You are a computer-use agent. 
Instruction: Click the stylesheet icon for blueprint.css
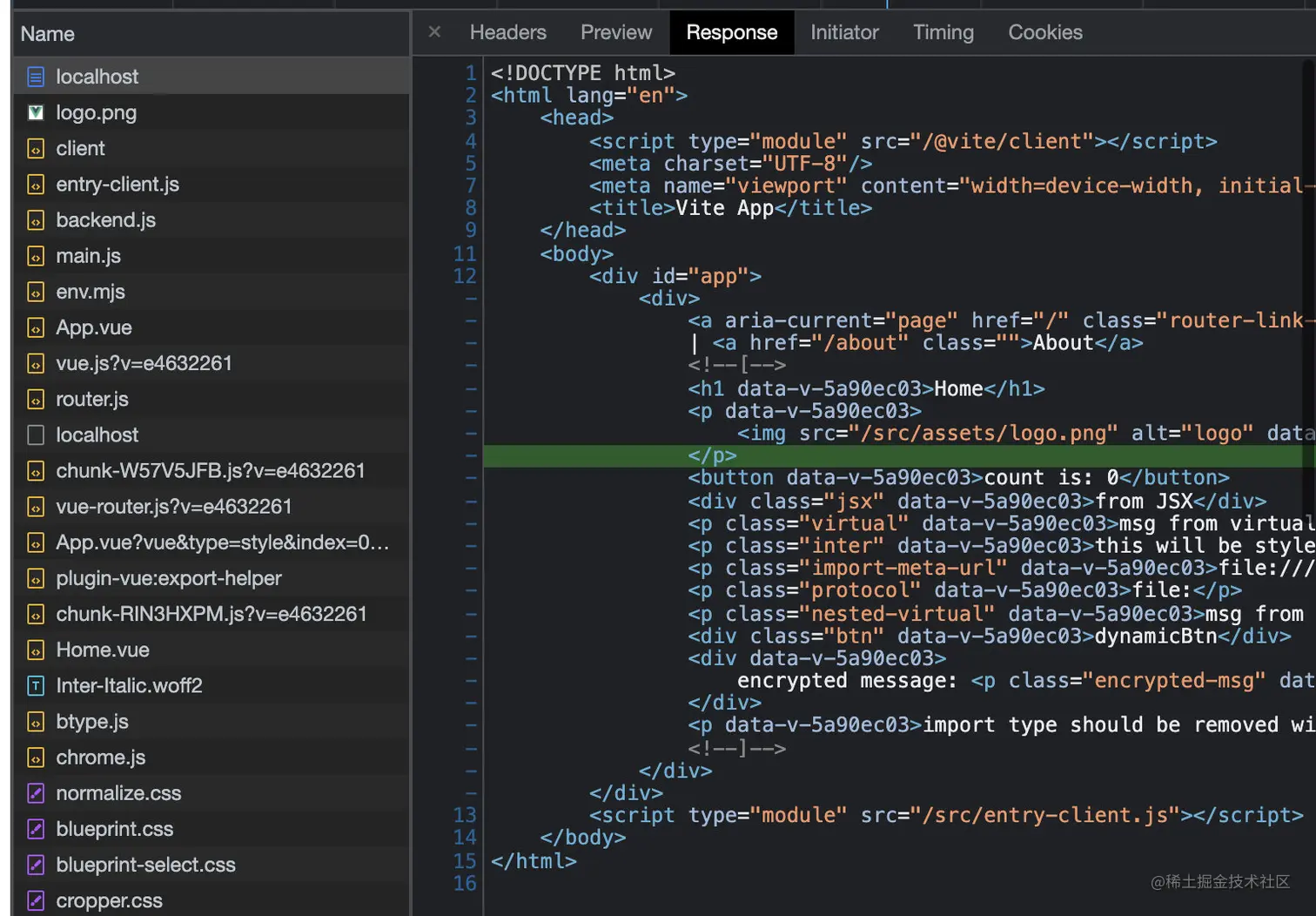pyautogui.click(x=36, y=829)
